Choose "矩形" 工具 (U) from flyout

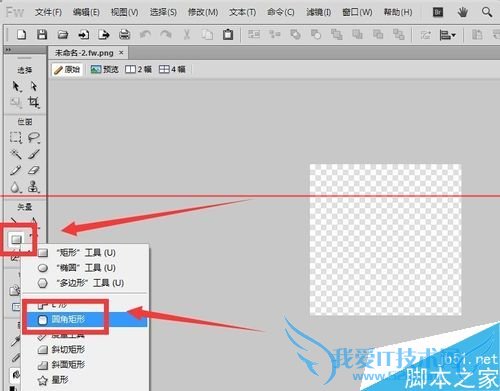click(86, 252)
